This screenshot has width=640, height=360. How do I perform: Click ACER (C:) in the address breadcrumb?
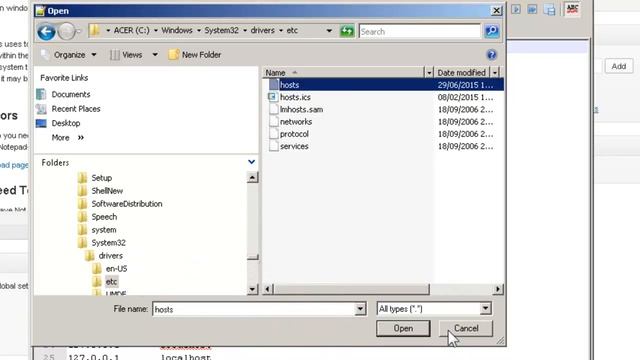[x=131, y=31]
